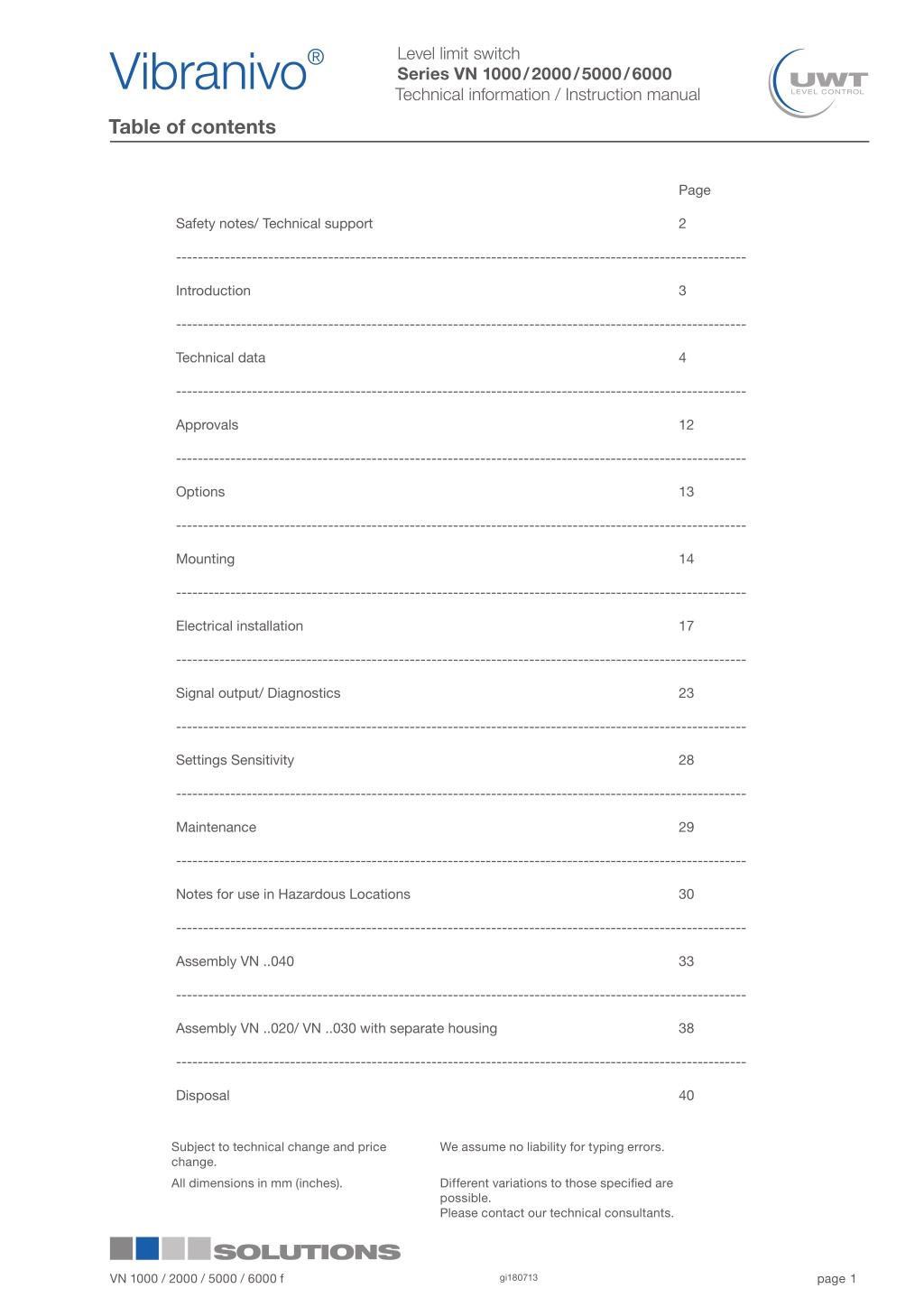Open the Safety notes/ Technical support entry
Image resolution: width=924 pixels, height=1307 pixels.
pos(274,224)
